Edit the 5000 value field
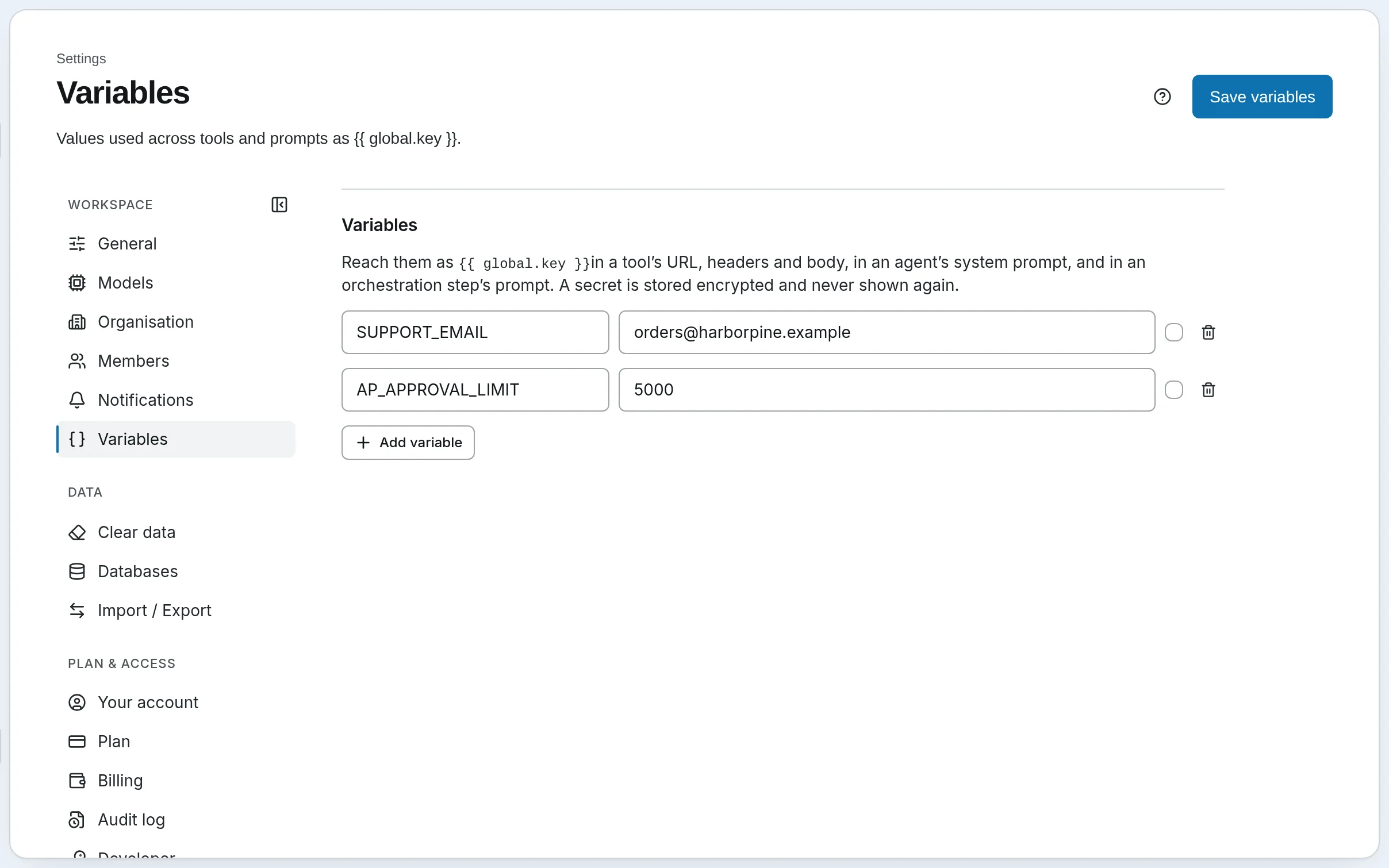Image resolution: width=1389 pixels, height=868 pixels. tap(887, 390)
